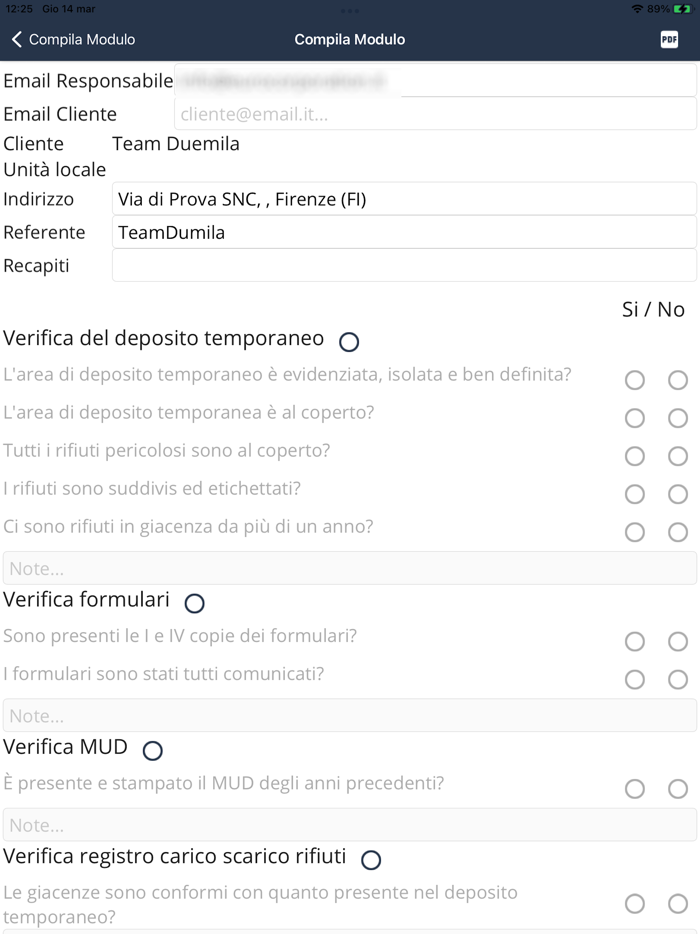Viewport: 700px width, 934px height.
Task: Select the circle next to Verifica formulari
Action: tap(195, 603)
